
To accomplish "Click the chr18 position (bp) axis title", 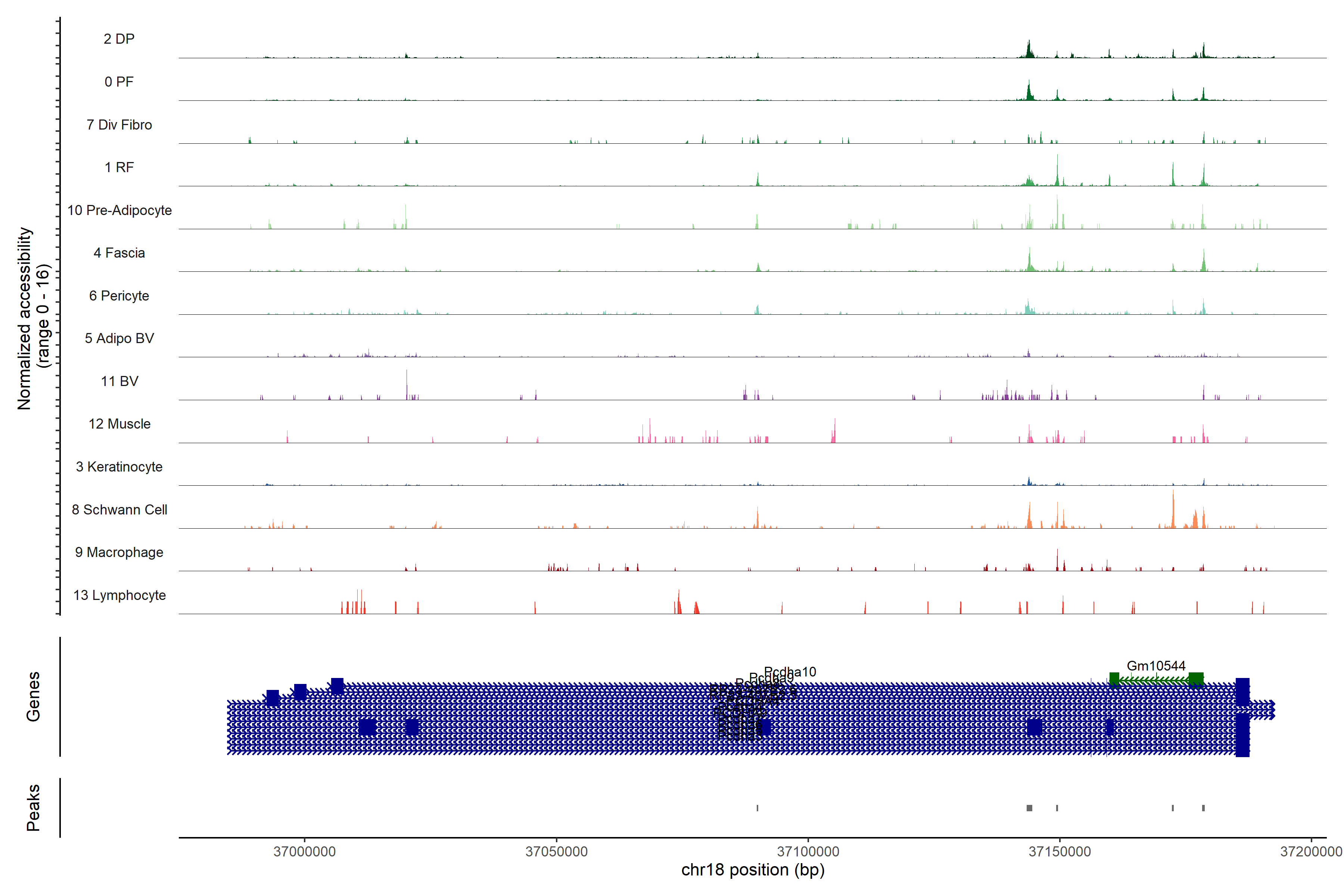I will point(753,870).
